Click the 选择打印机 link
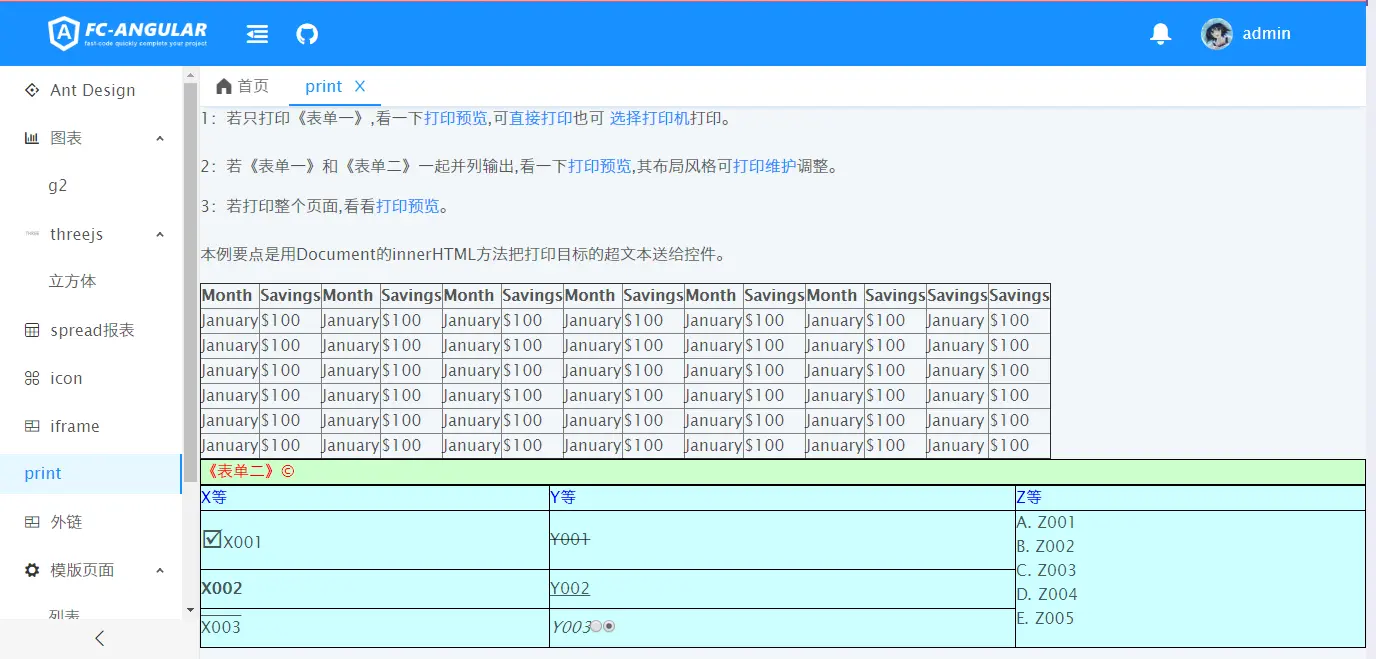Screen dimensions: 1376x659 [x=650, y=118]
